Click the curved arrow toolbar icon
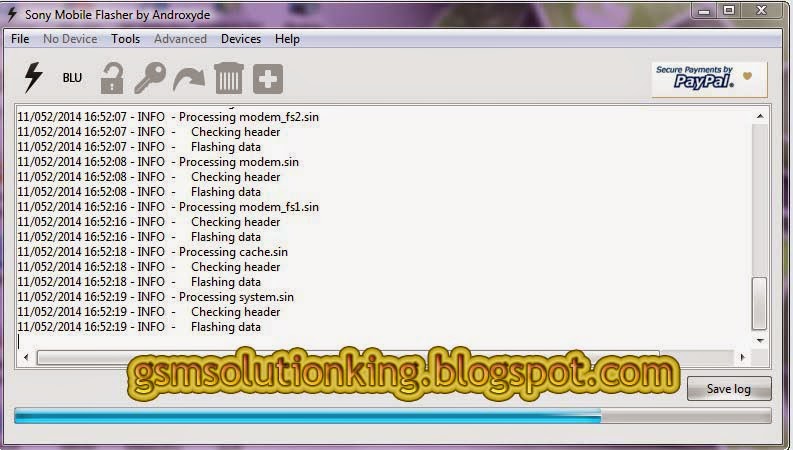Image resolution: width=793 pixels, height=450 pixels. click(x=189, y=79)
